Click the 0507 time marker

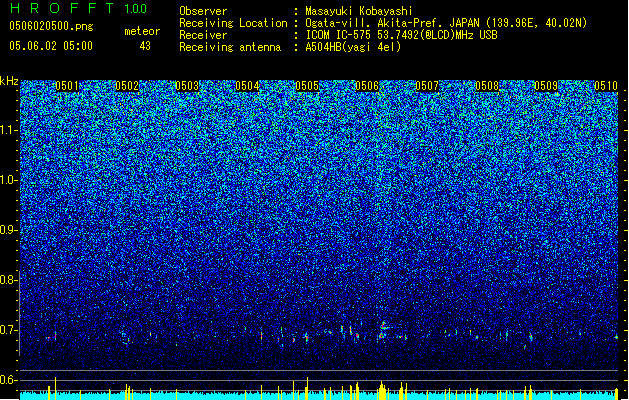427,86
